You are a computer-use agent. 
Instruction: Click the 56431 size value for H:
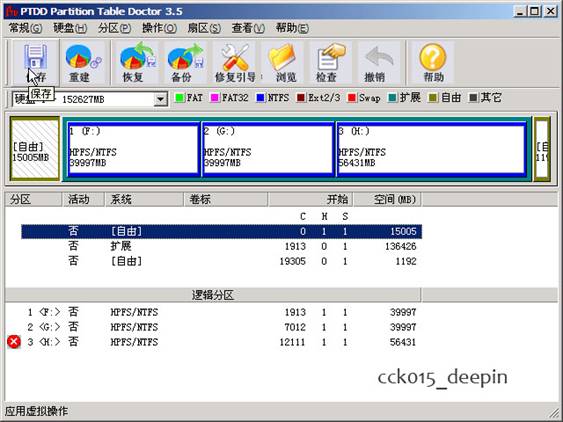coord(403,342)
